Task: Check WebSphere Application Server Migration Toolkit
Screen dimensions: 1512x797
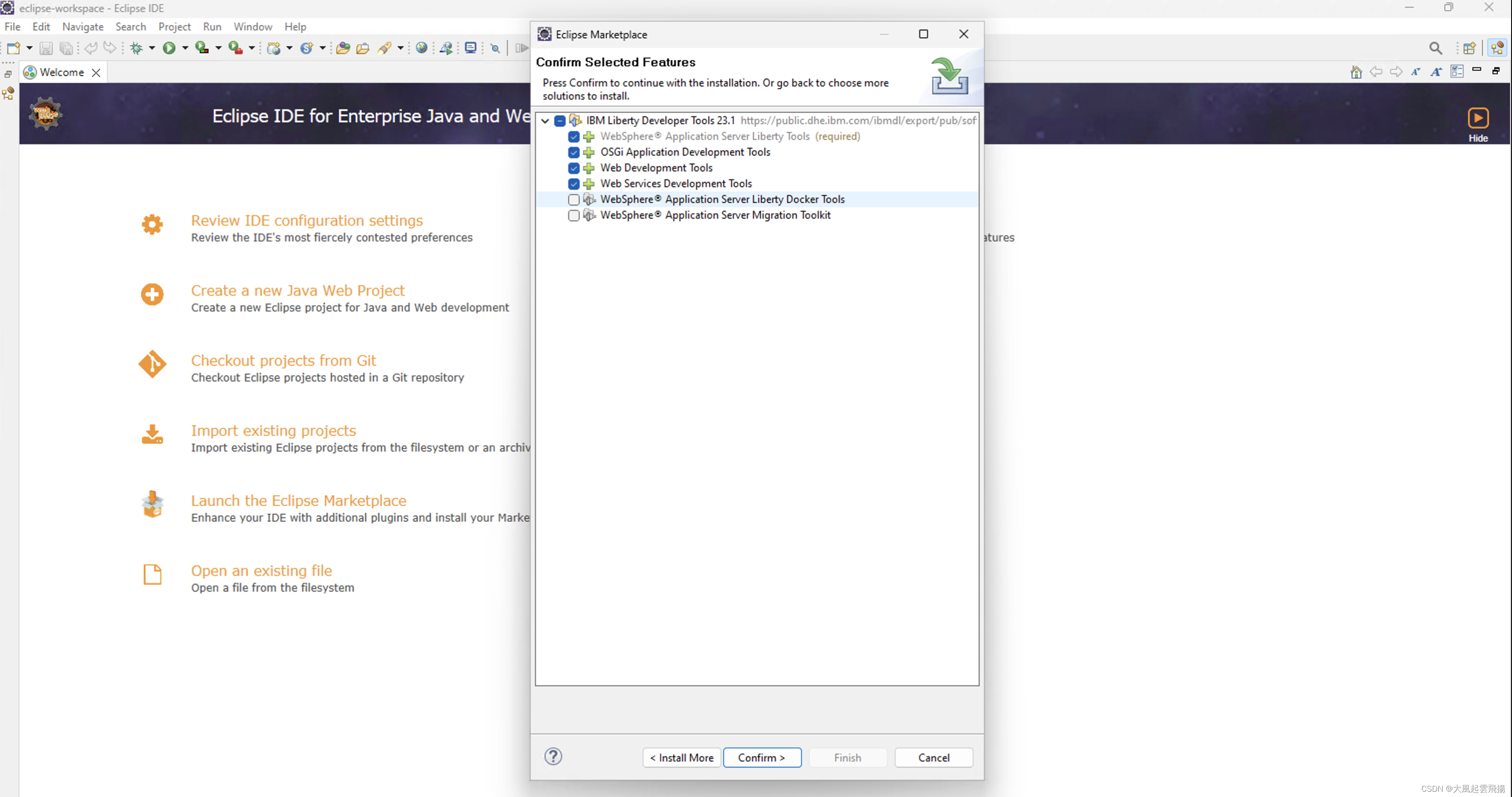Action: point(573,216)
